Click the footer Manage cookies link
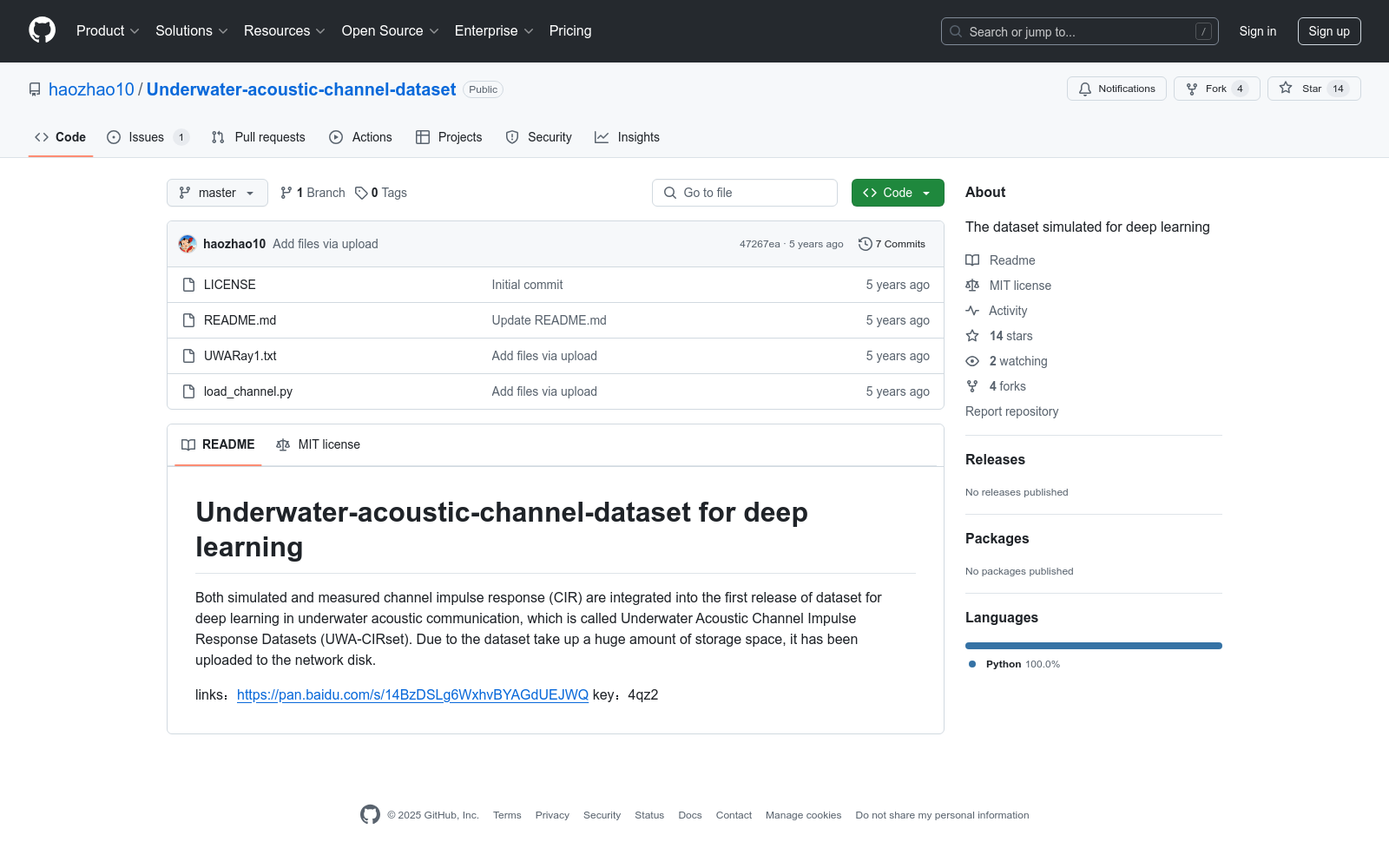This screenshot has height=868, width=1389. [x=803, y=815]
